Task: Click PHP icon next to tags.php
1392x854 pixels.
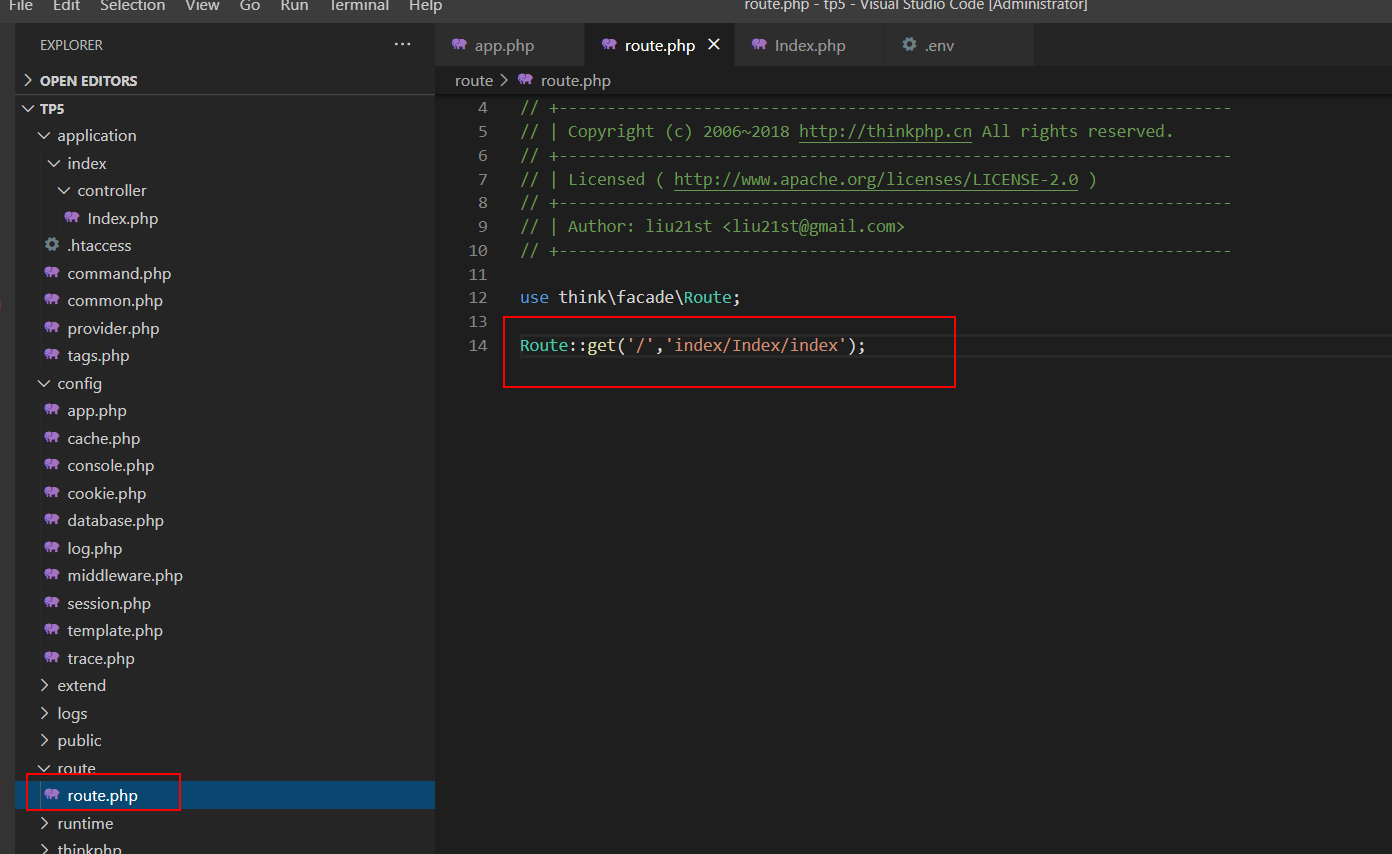Action: 52,355
